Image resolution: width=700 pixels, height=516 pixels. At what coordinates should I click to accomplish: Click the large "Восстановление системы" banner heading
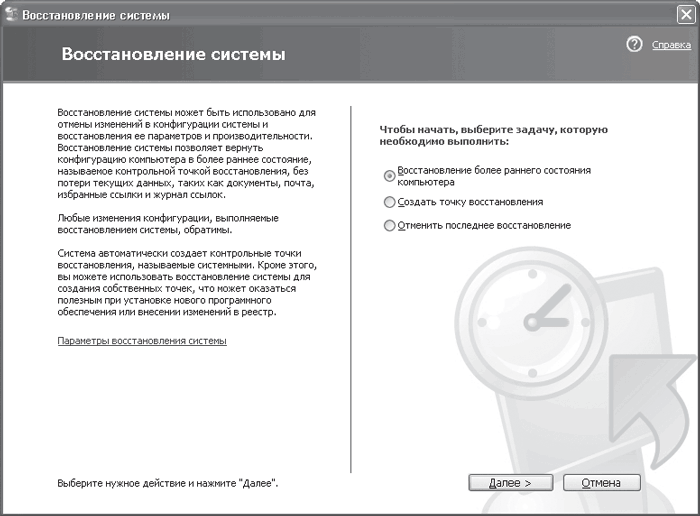[173, 54]
